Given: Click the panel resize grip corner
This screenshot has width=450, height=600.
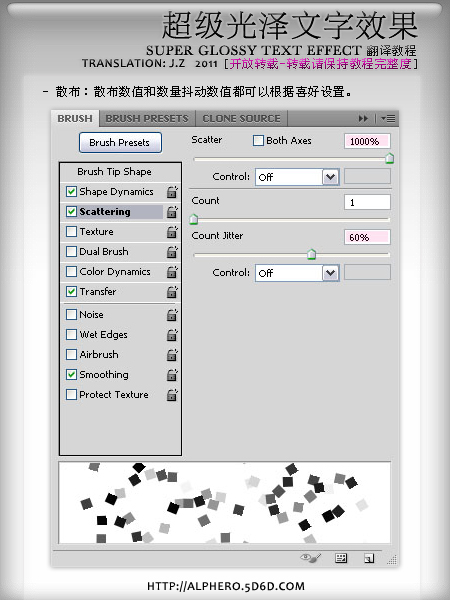Looking at the screenshot, I should [x=392, y=559].
